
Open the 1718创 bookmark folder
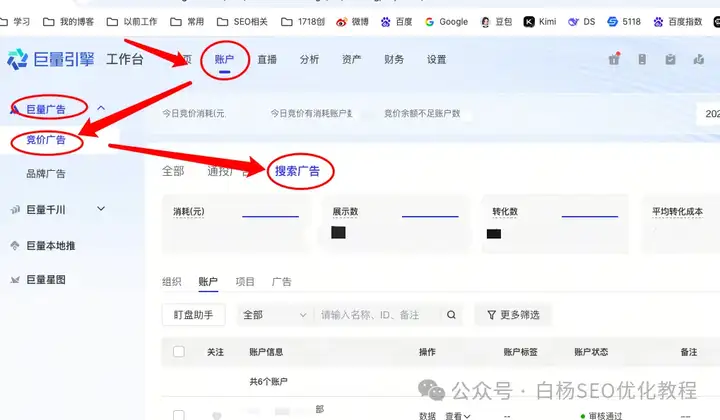tap(303, 22)
